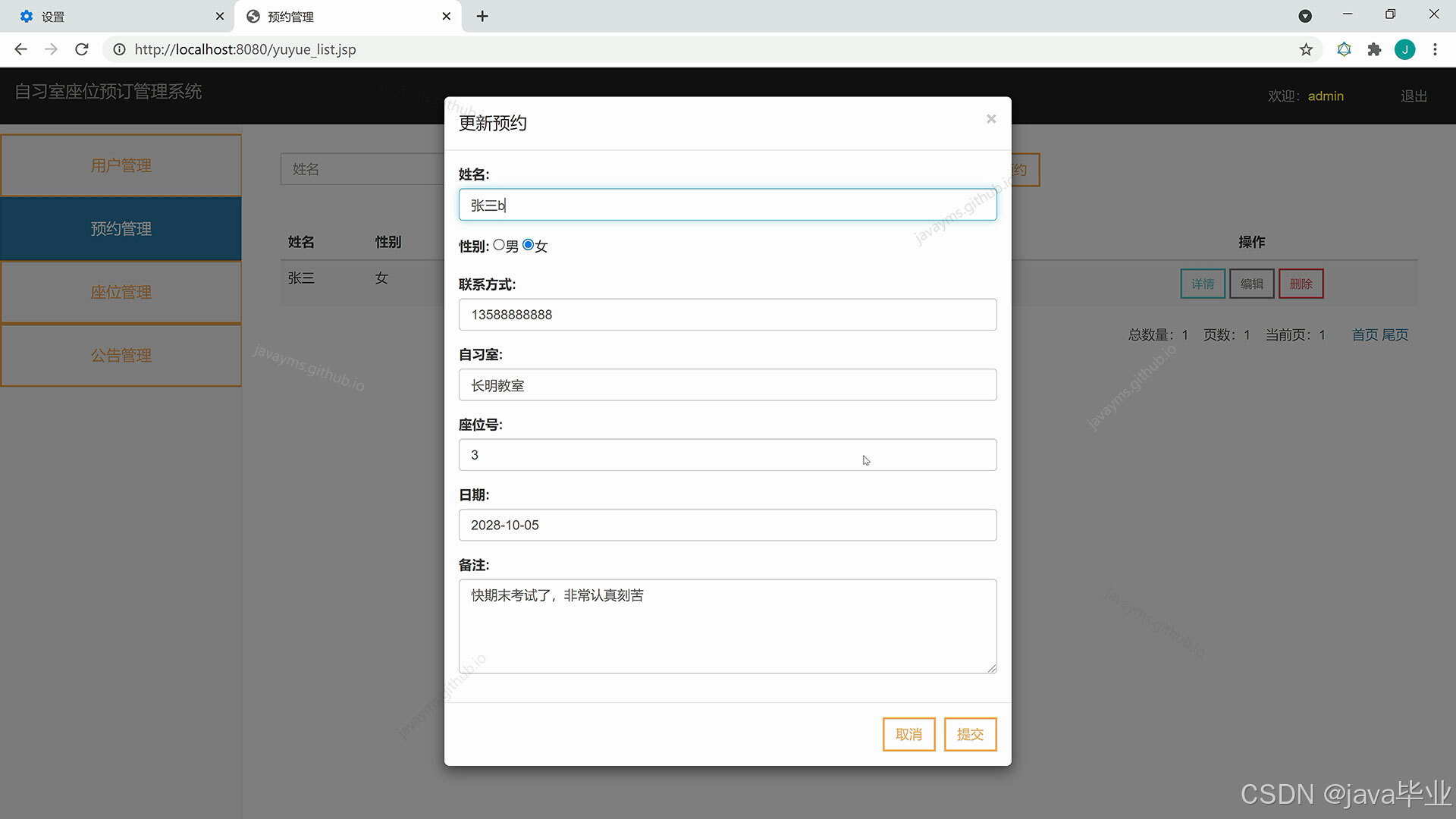Click the tab search dropdown circle icon
The image size is (1456, 819).
coord(1305,16)
